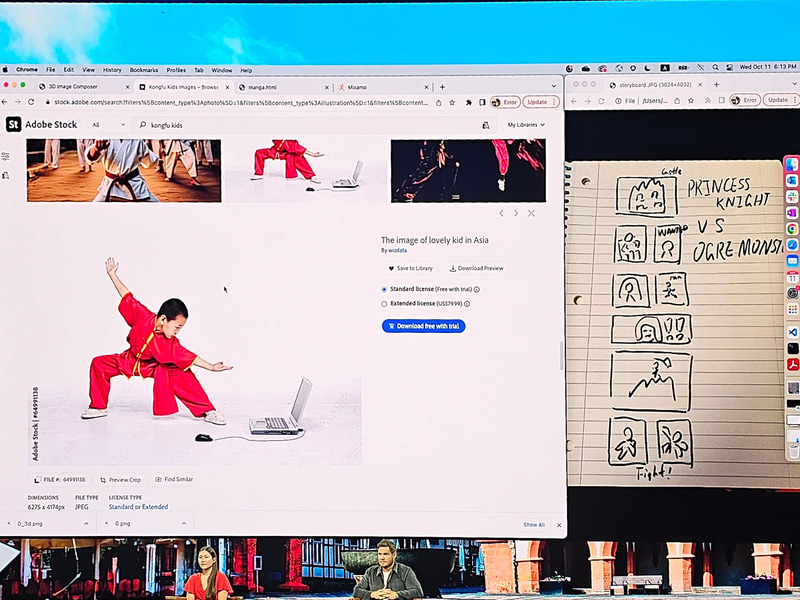Click Show All downloads
This screenshot has width=800, height=600.
(x=534, y=524)
